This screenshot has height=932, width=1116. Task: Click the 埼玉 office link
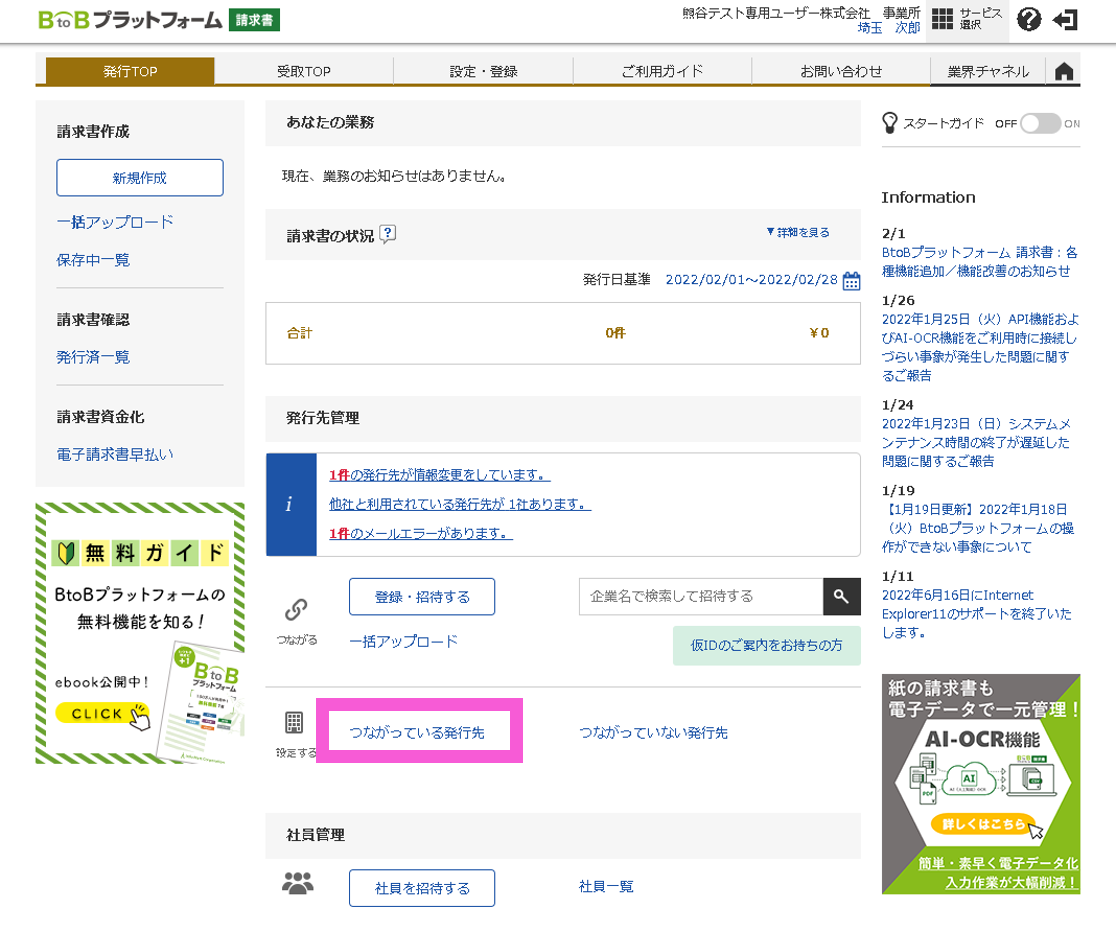tap(870, 28)
